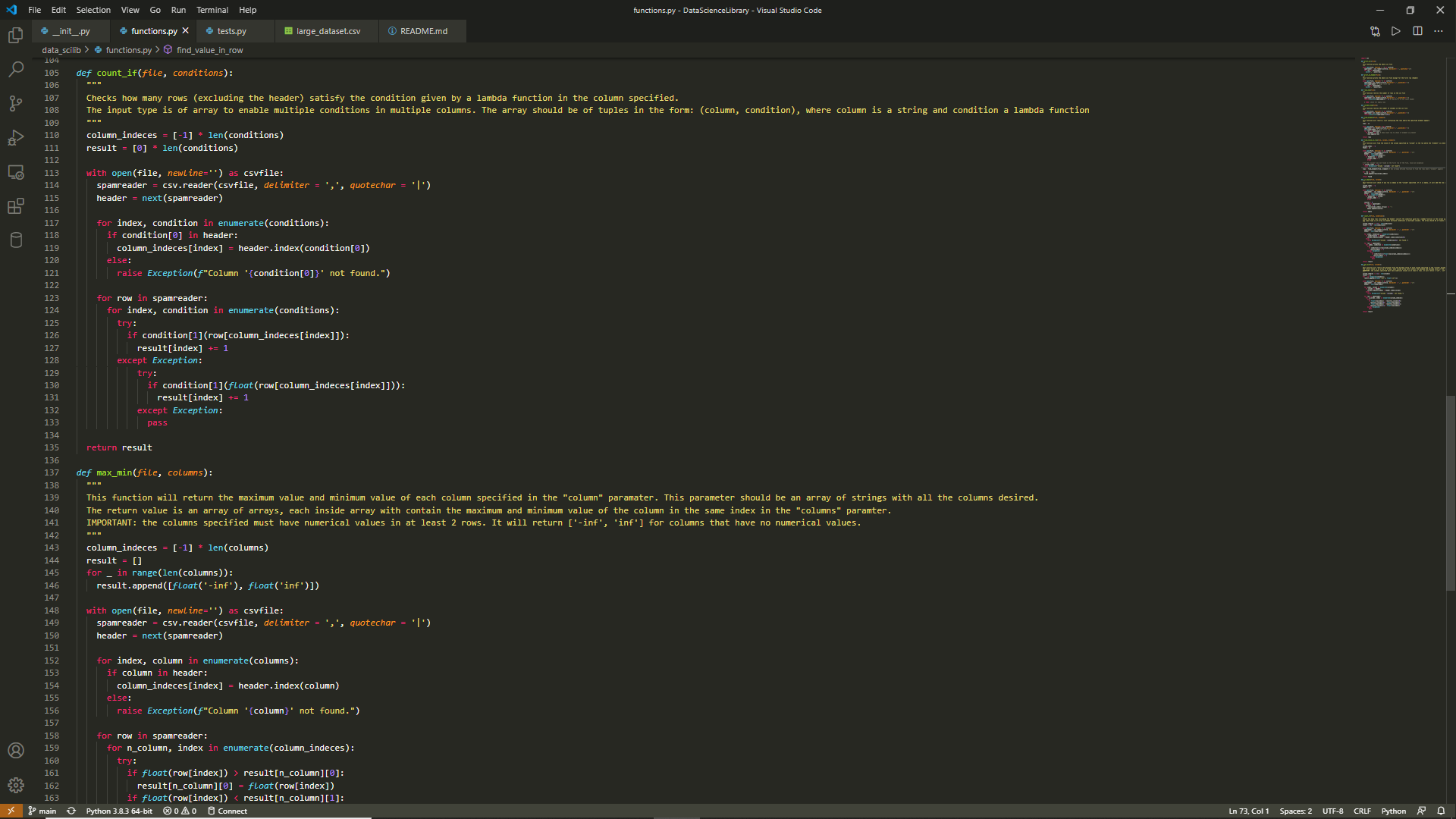Open the Source Control view
The image size is (1456, 819).
coord(15,104)
